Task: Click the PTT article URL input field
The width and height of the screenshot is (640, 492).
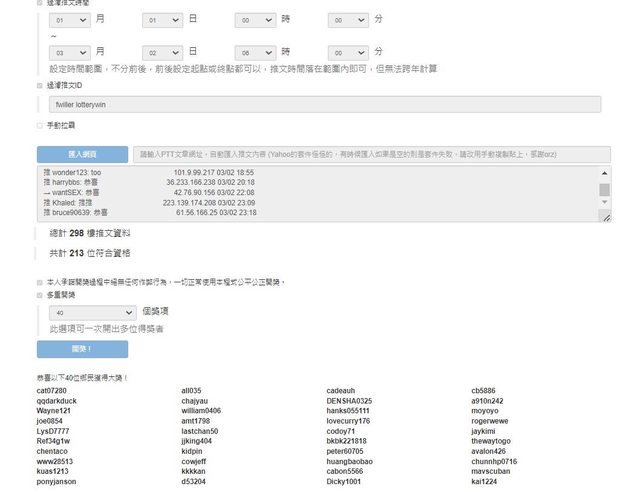Action: point(371,154)
